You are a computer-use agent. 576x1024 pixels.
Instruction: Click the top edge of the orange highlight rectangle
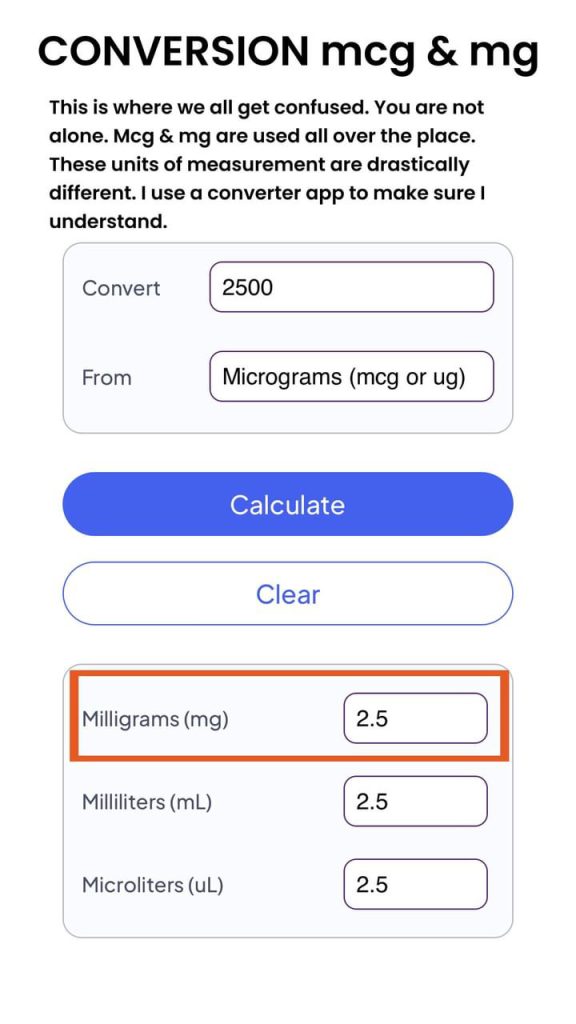coord(289,675)
